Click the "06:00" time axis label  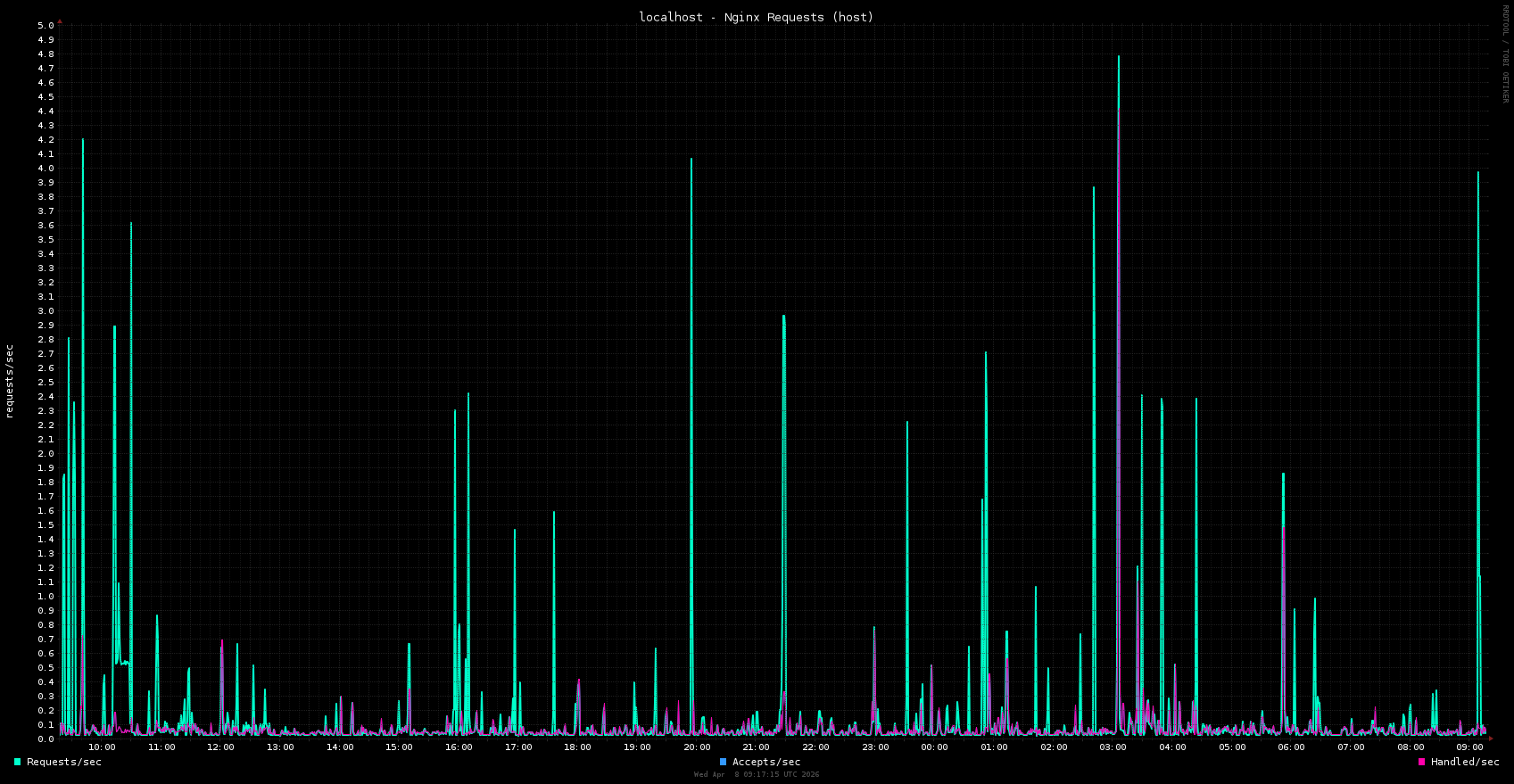1292,747
